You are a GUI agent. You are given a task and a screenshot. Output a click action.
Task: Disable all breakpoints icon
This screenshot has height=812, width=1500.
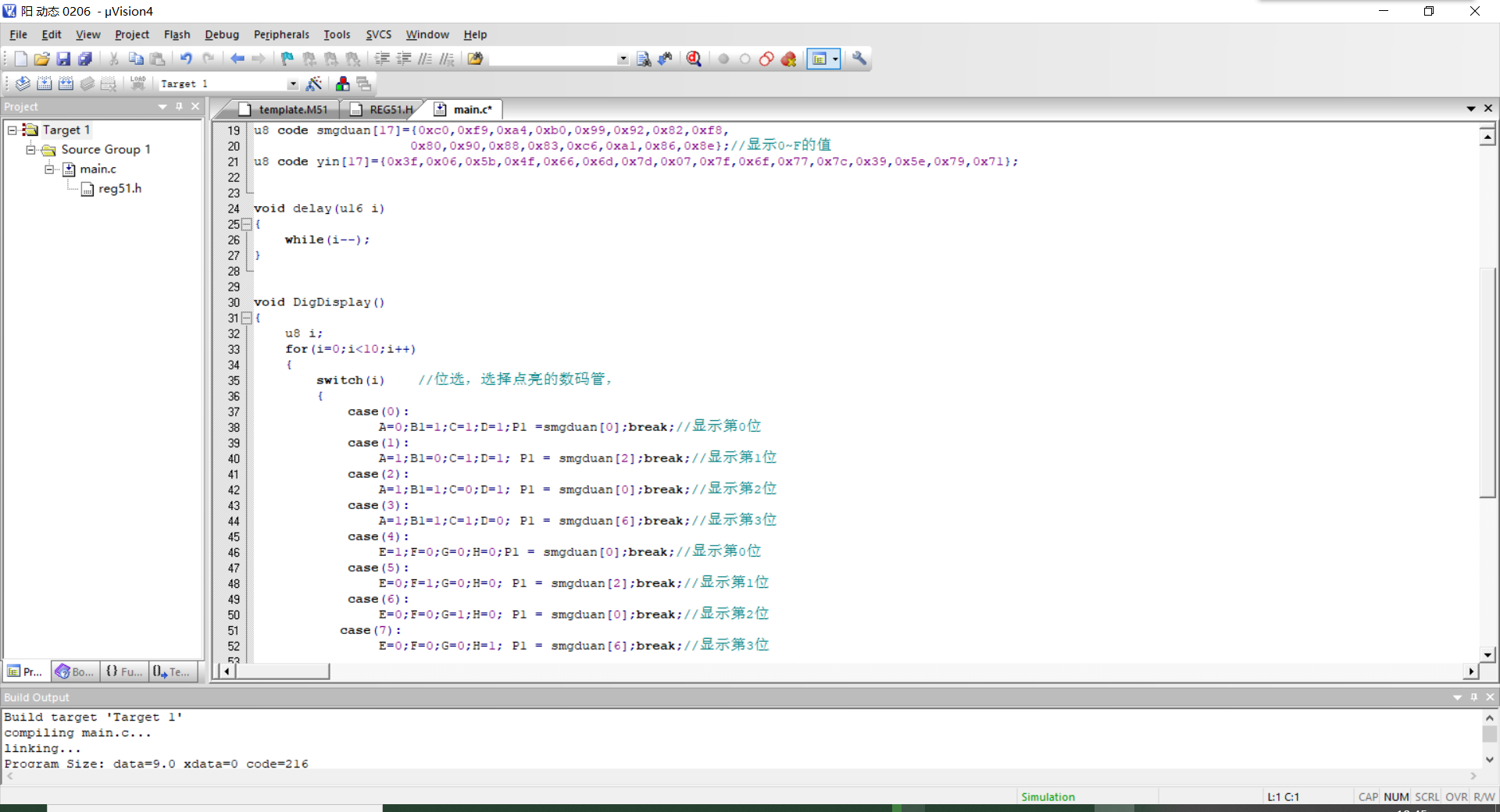(766, 59)
